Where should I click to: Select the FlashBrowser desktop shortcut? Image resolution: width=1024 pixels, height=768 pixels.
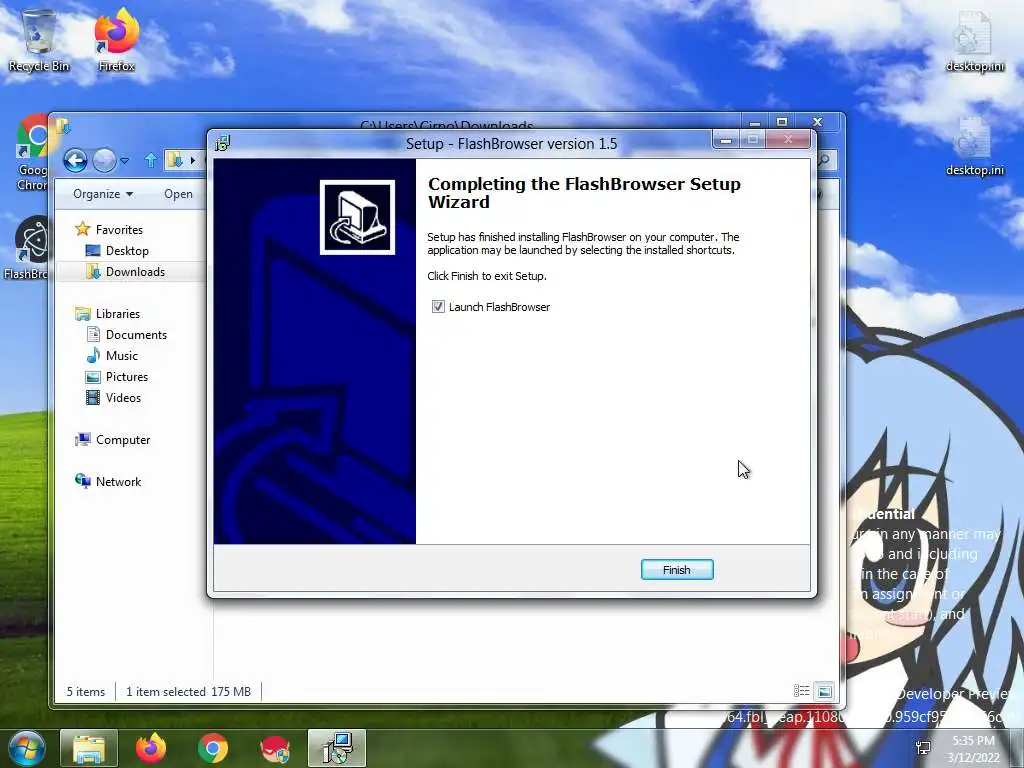pyautogui.click(x=27, y=248)
